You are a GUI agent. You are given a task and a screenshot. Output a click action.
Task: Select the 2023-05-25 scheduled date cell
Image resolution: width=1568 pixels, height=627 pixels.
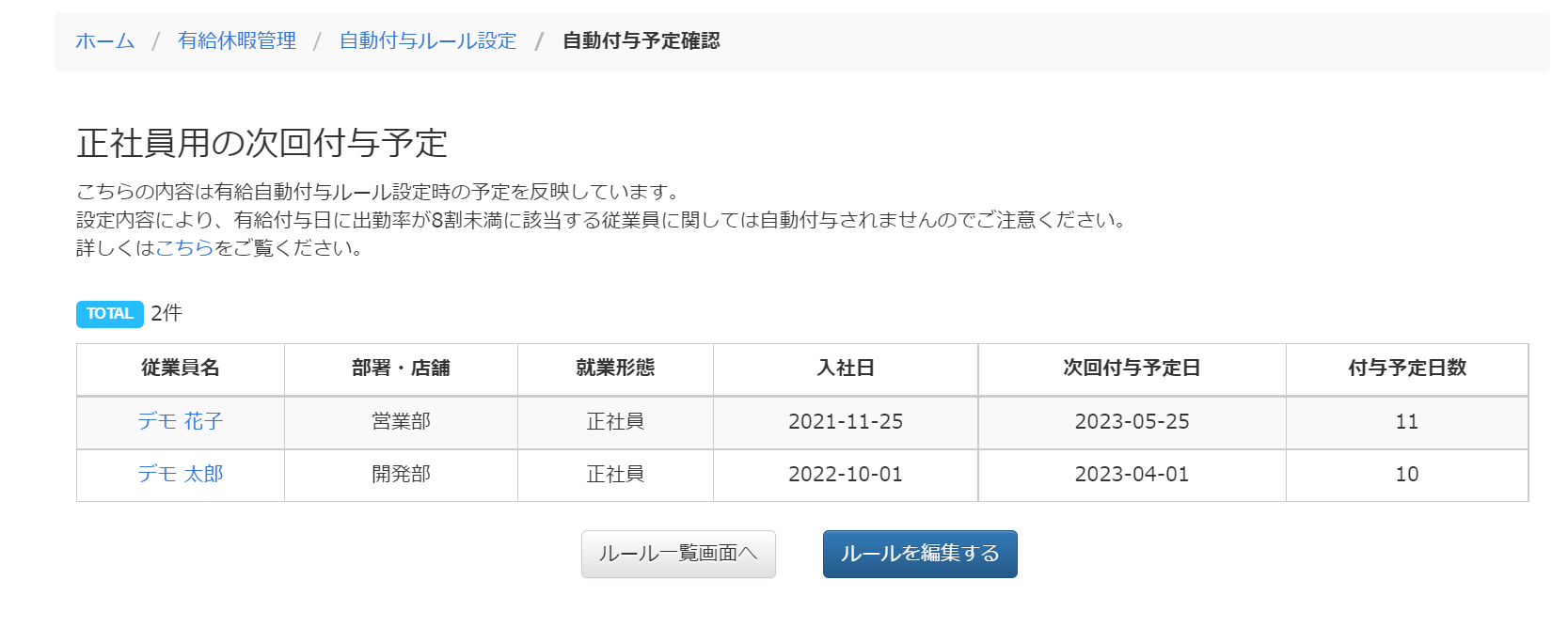coord(1132,422)
